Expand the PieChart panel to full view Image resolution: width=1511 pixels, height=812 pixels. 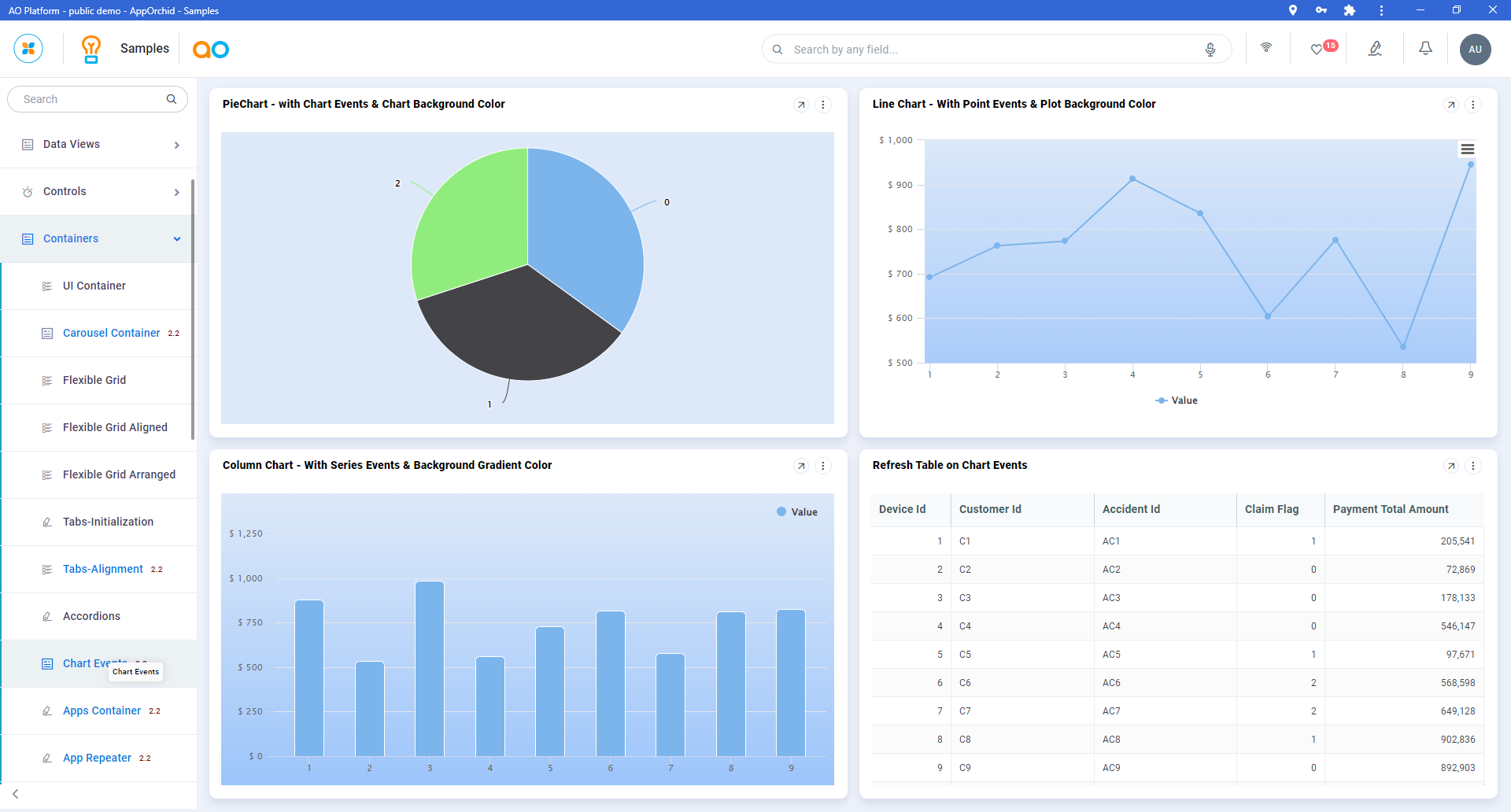[801, 105]
